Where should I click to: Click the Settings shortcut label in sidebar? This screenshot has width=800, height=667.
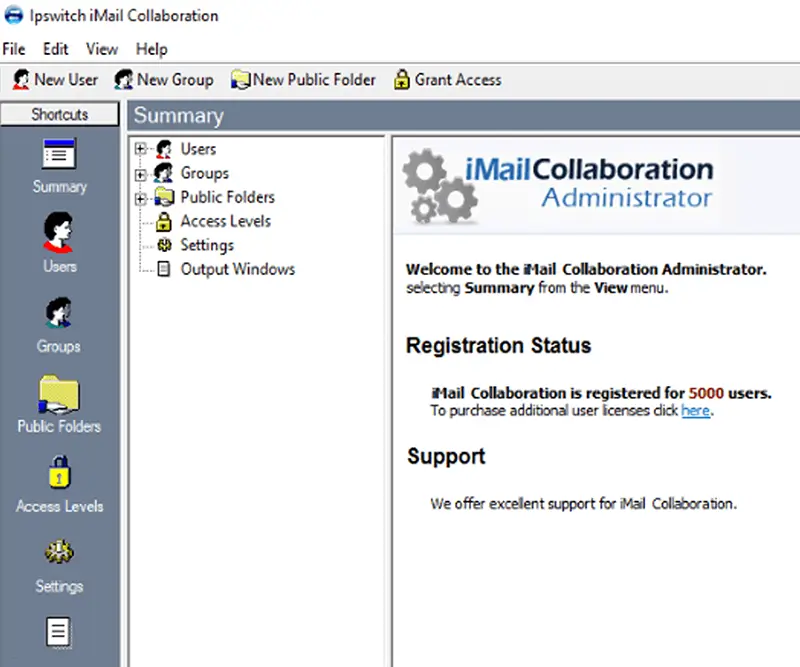(59, 587)
